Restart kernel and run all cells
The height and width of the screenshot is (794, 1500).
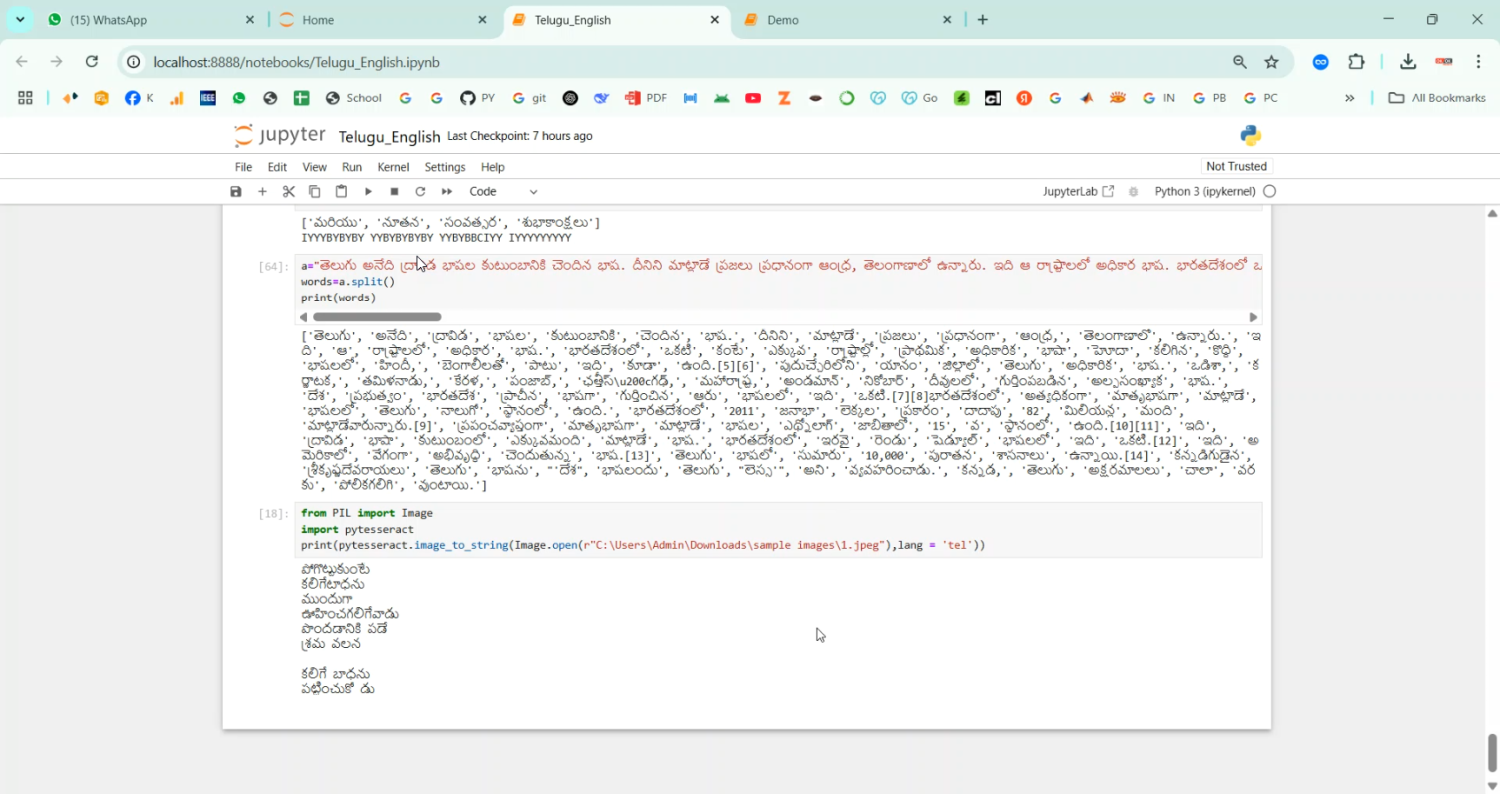pyautogui.click(x=447, y=191)
